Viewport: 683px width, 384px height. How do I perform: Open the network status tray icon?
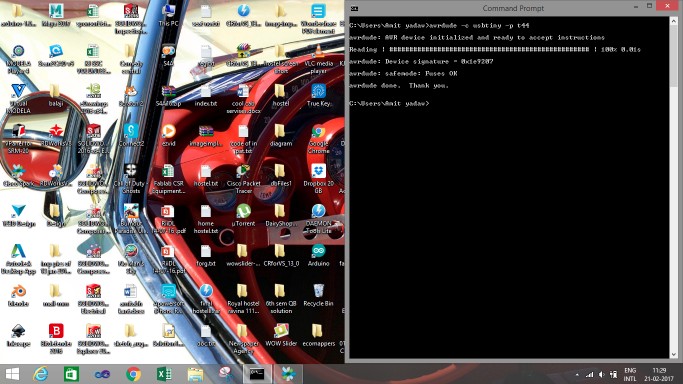589,374
